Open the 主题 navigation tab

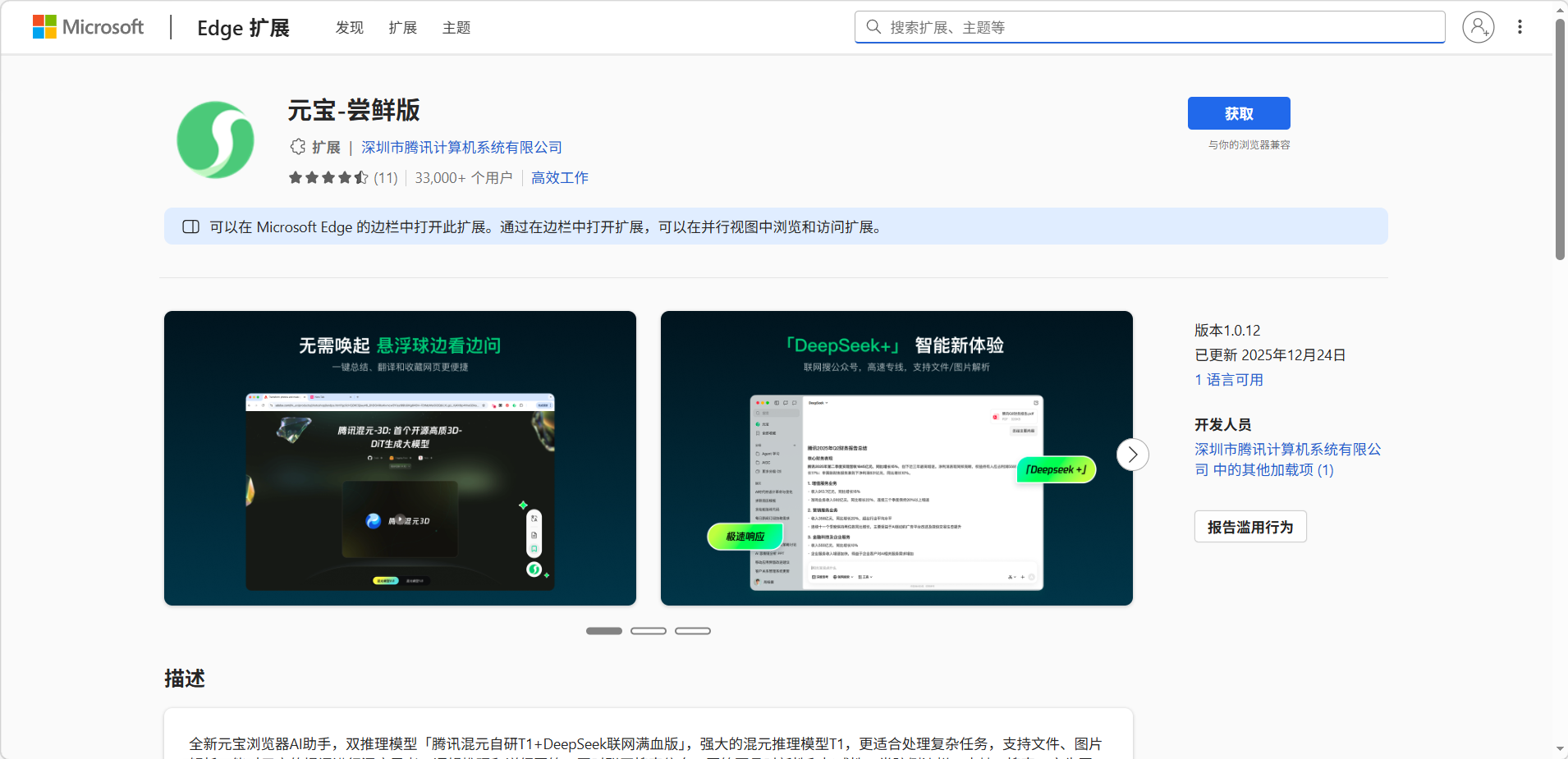[456, 28]
